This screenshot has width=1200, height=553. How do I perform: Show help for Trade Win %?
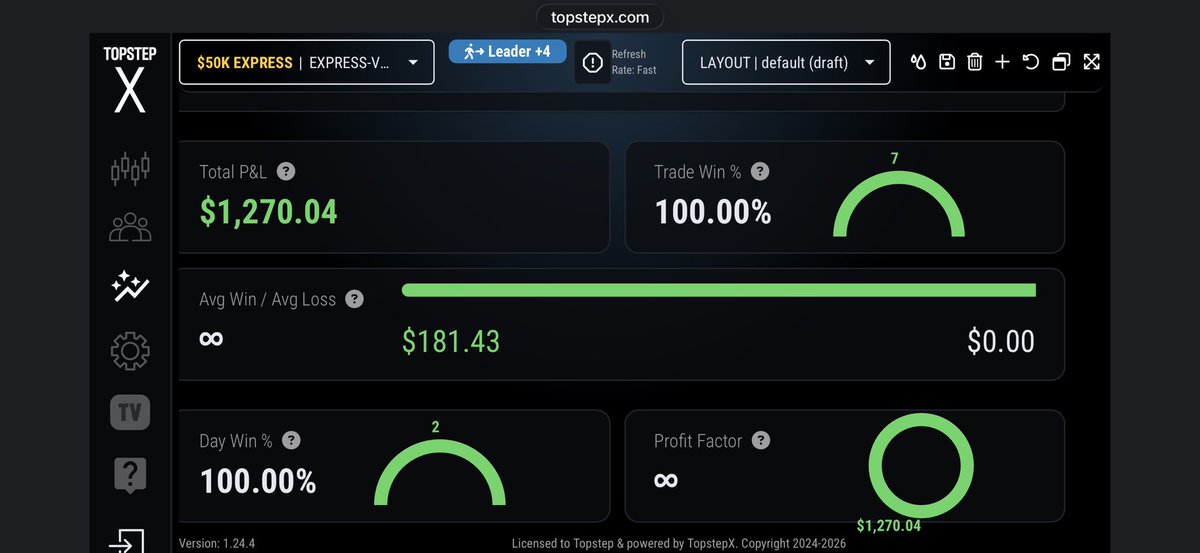coord(760,172)
